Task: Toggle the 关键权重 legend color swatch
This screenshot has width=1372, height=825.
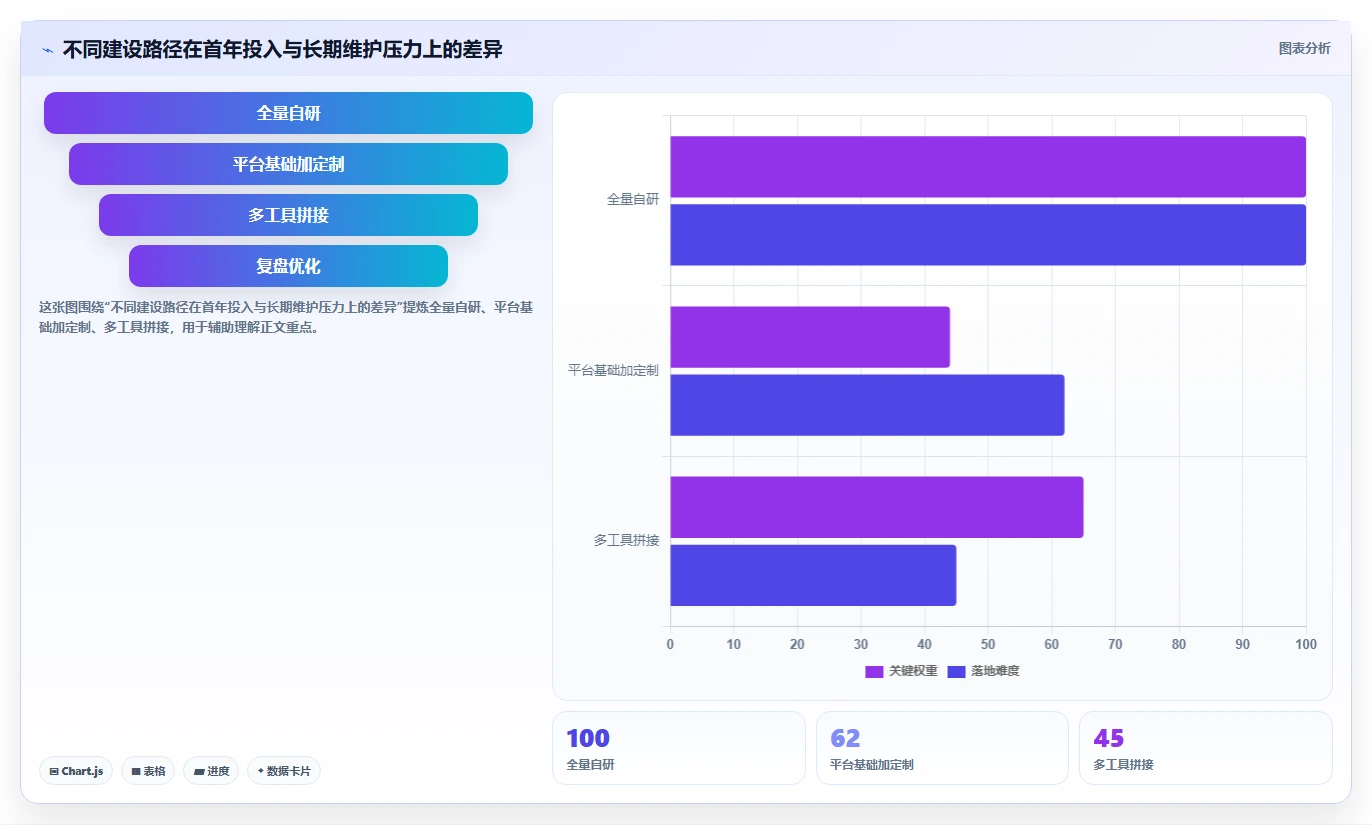Action: tap(874, 671)
